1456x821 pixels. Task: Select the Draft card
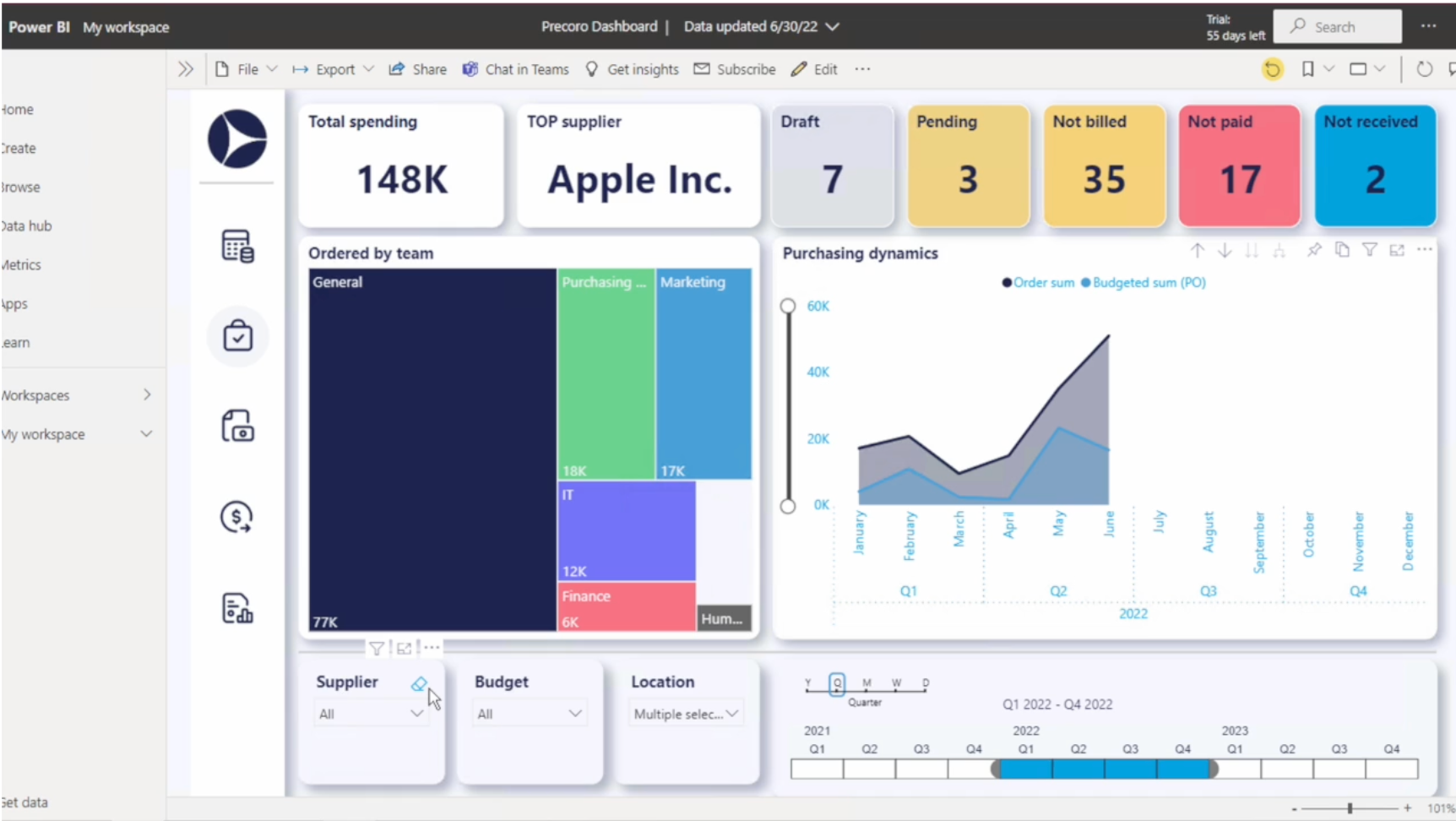[x=833, y=166]
